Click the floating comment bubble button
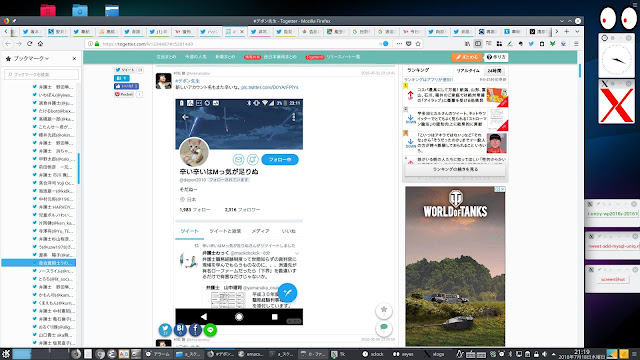 coord(384,328)
